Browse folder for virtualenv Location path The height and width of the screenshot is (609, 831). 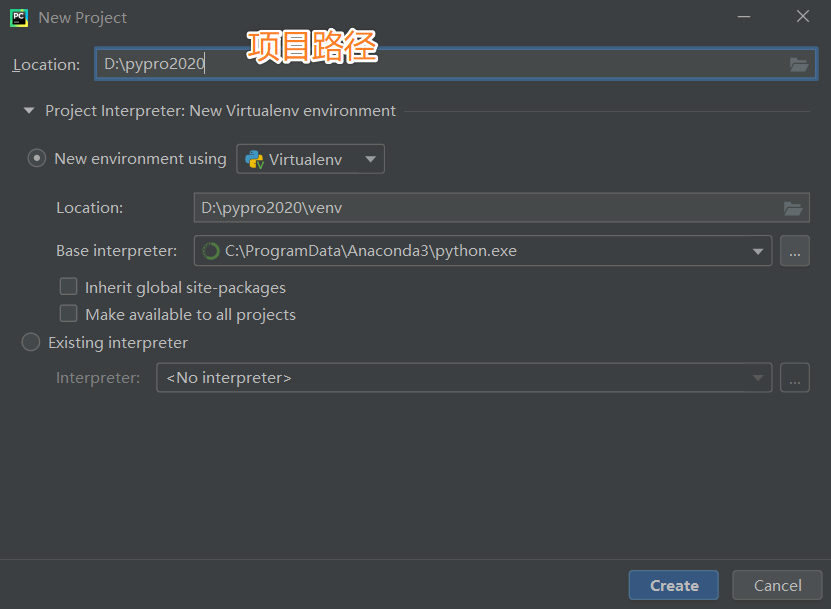pyautogui.click(x=793, y=208)
